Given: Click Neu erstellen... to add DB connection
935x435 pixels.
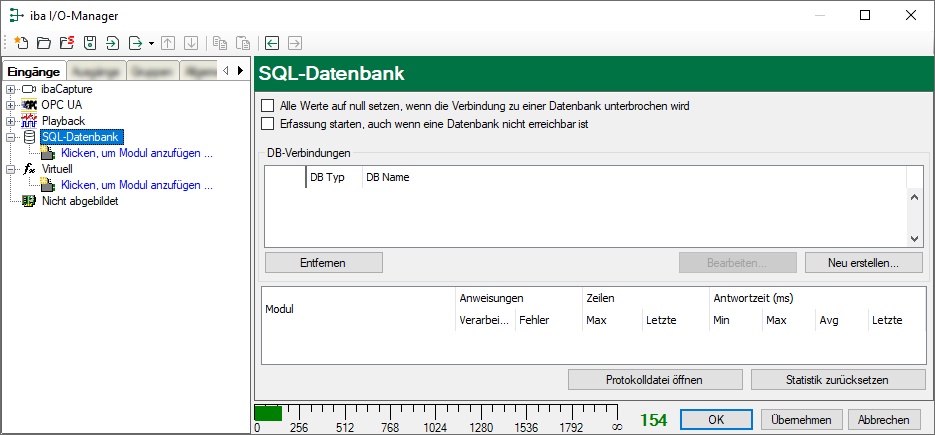Looking at the screenshot, I should click(863, 263).
